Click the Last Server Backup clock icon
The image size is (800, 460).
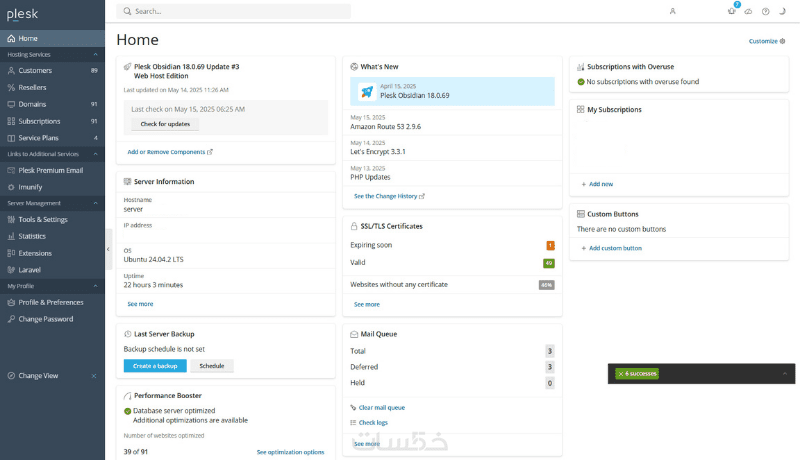pos(128,334)
